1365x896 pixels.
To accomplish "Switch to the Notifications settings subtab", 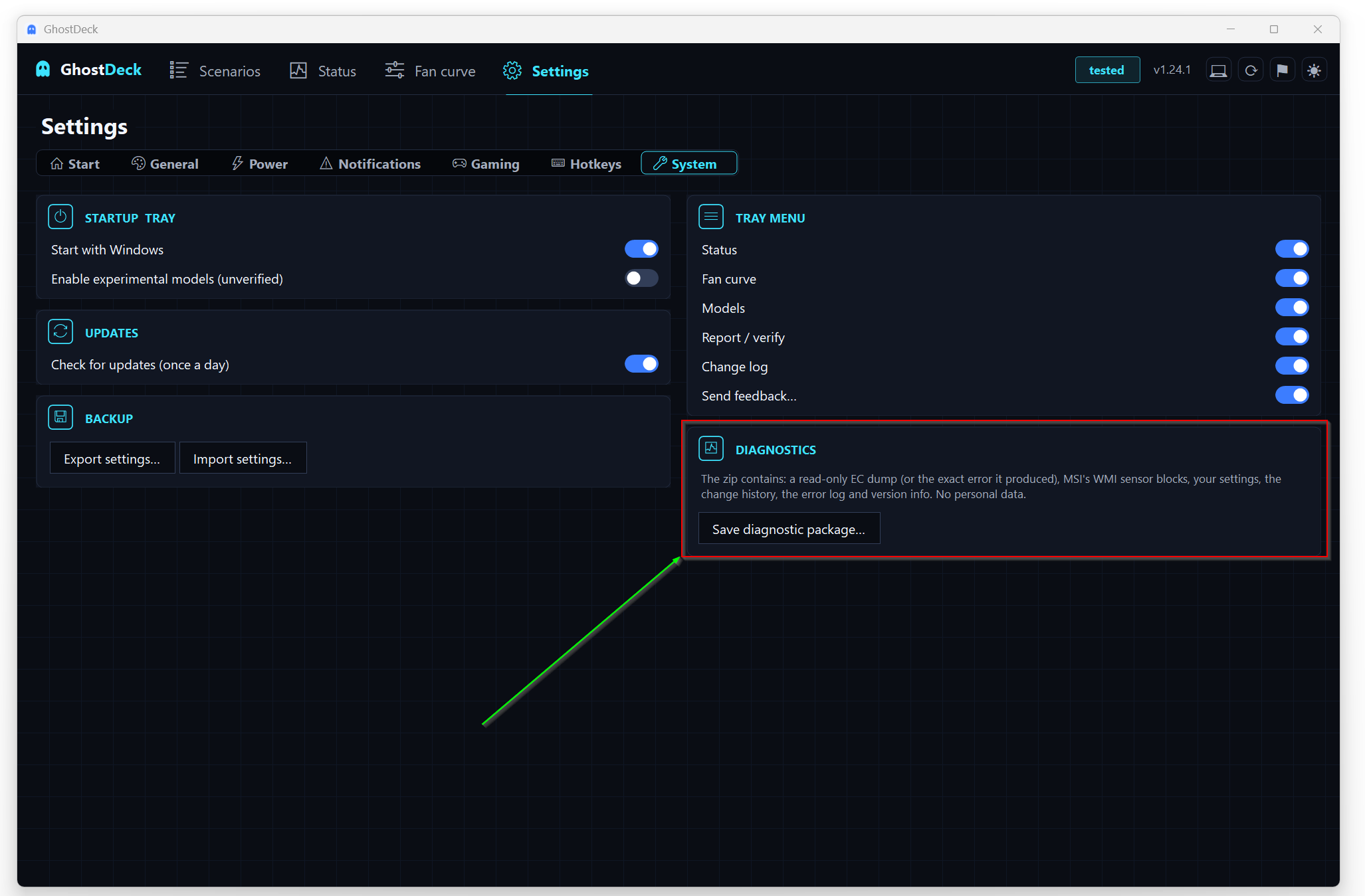I will (x=370, y=163).
